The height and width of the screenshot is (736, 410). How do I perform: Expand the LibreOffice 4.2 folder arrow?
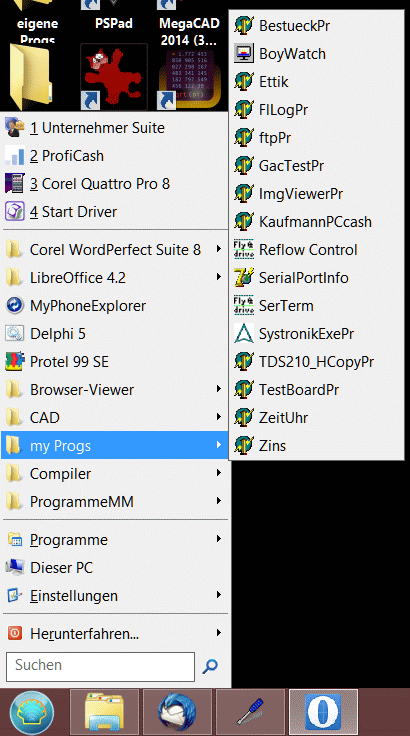(x=219, y=277)
